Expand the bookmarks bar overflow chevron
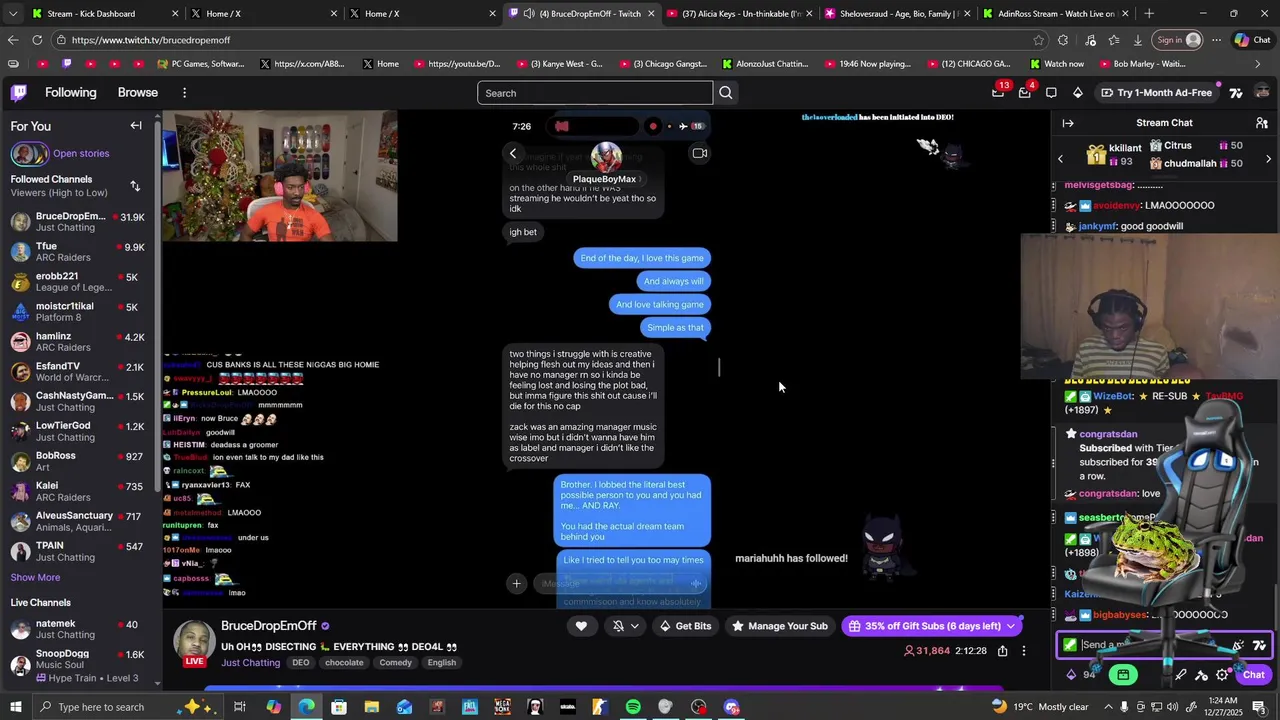The height and width of the screenshot is (720, 1280). (1259, 64)
